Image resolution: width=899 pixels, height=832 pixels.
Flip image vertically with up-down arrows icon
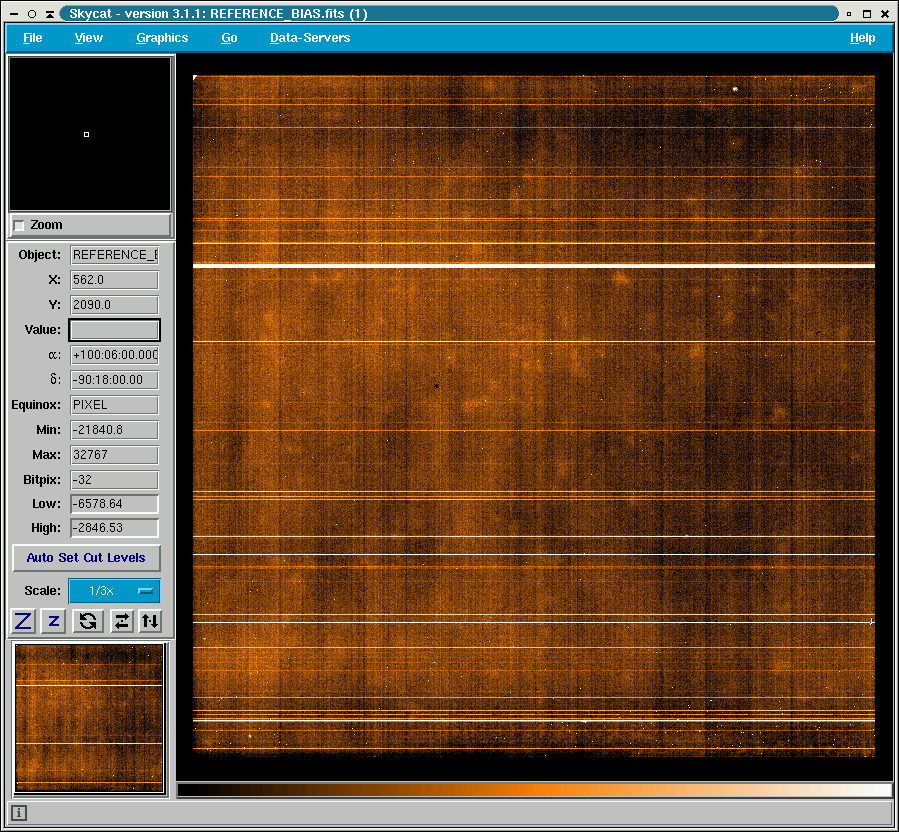point(150,621)
